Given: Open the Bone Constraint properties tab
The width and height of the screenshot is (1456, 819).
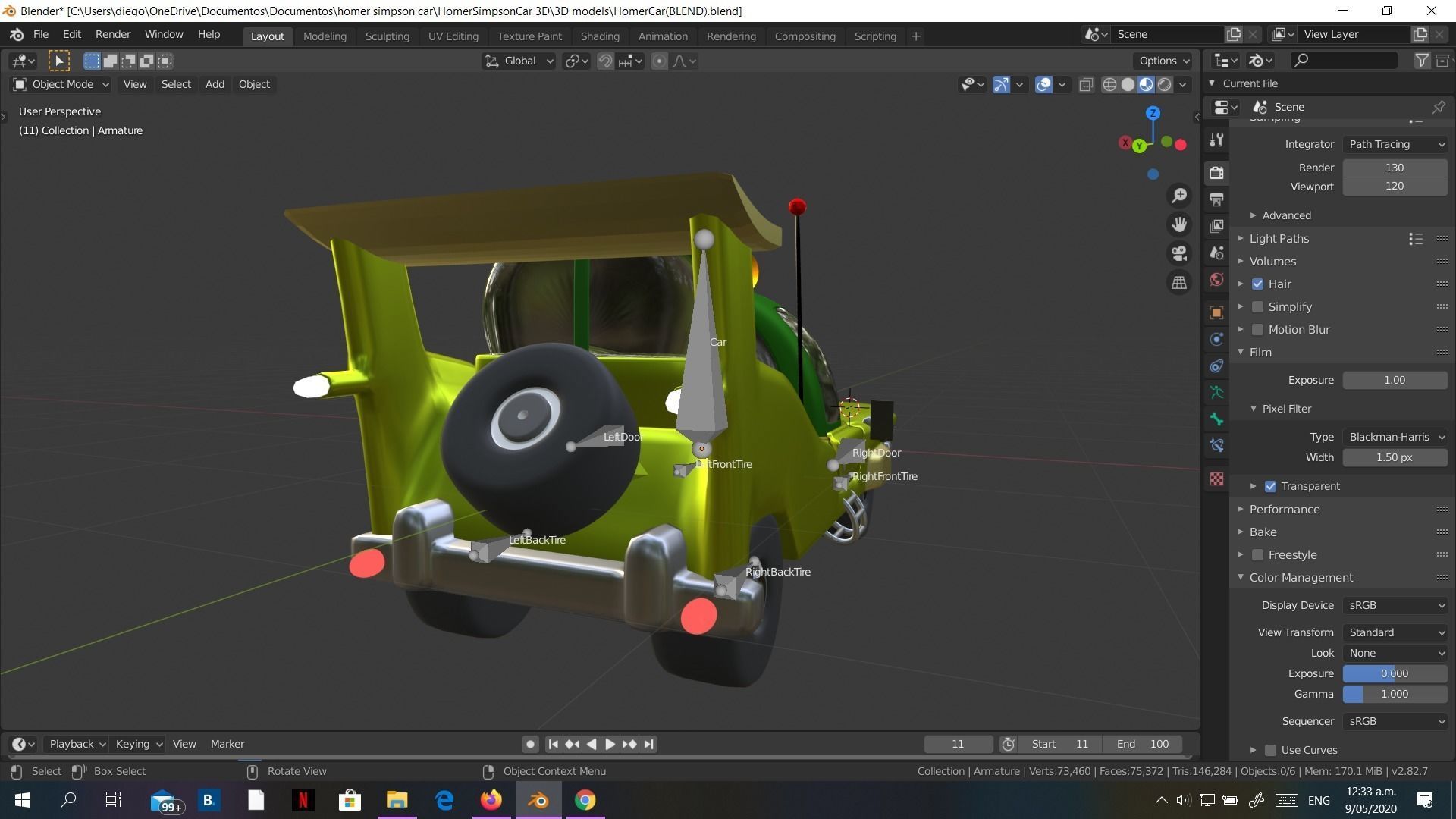Looking at the screenshot, I should click(x=1217, y=445).
